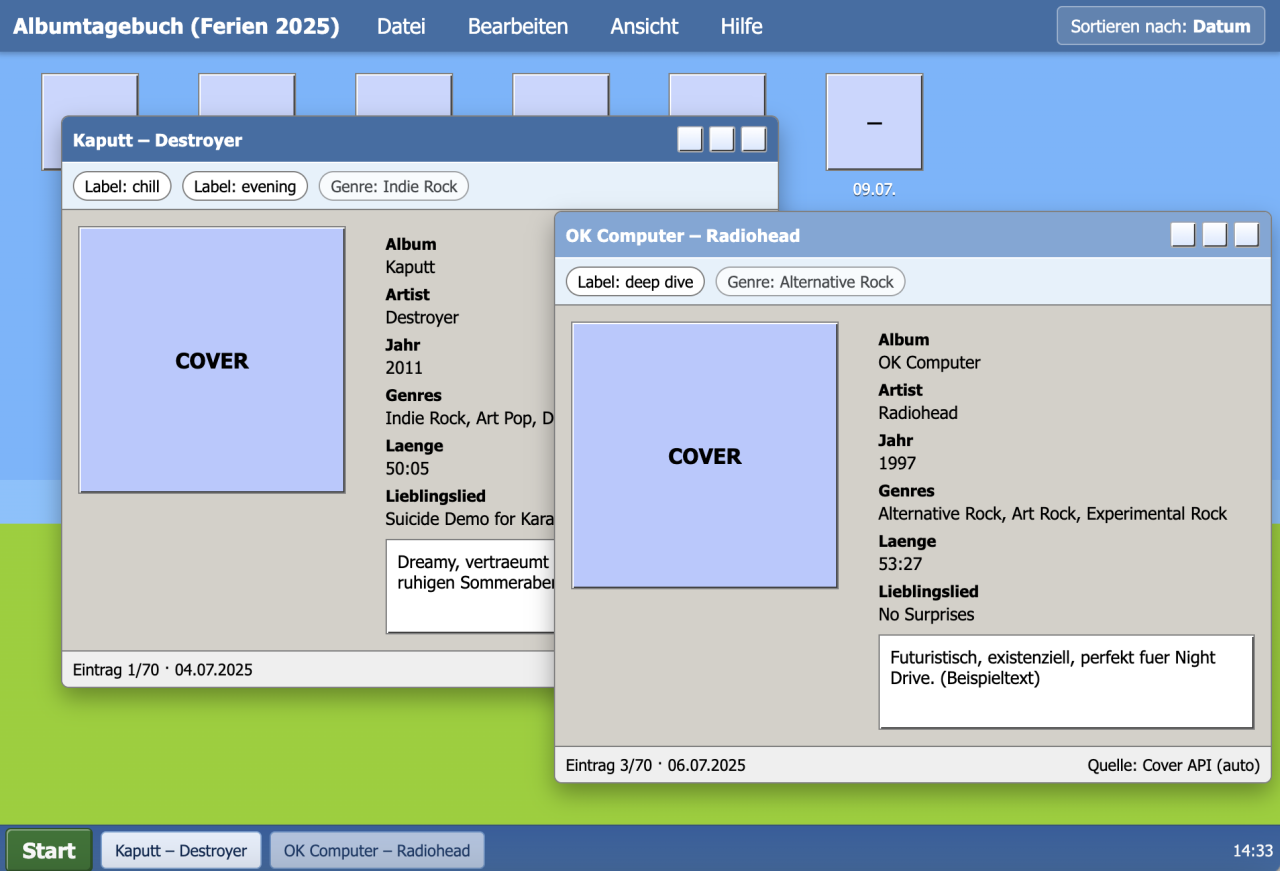Open the 09.07. album tile on desktop
This screenshot has width=1280, height=871.
[x=874, y=122]
